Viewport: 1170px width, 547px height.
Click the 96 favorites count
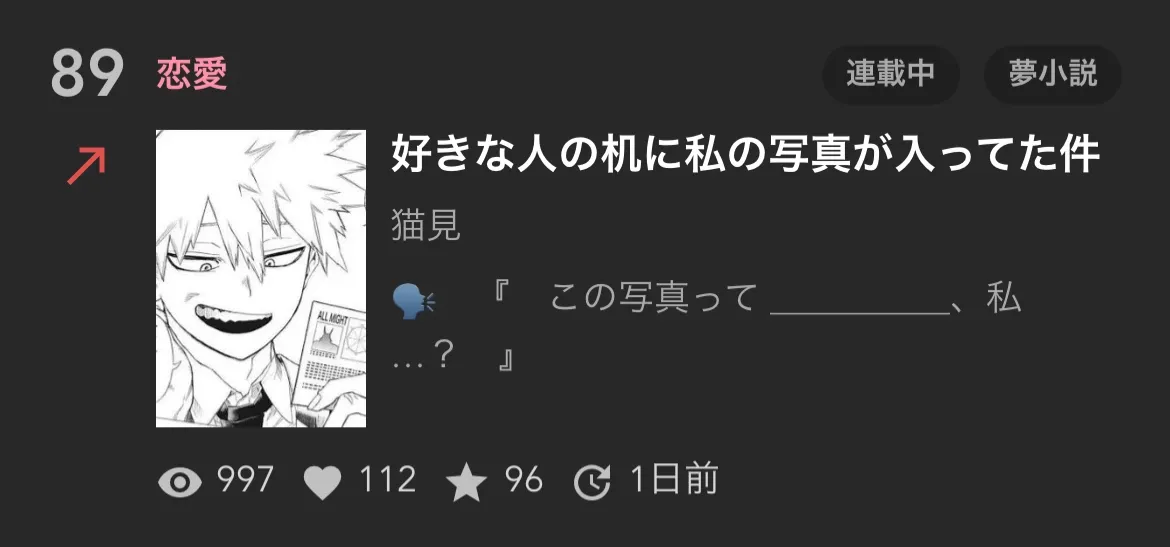pyautogui.click(x=523, y=479)
